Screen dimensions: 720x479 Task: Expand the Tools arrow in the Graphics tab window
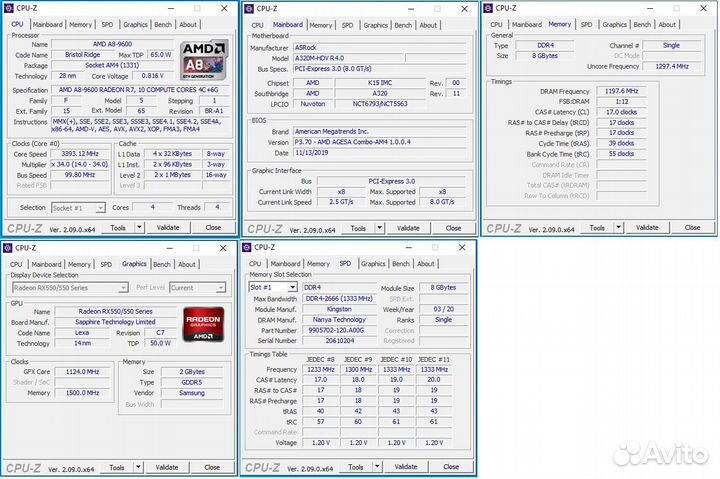pos(138,467)
